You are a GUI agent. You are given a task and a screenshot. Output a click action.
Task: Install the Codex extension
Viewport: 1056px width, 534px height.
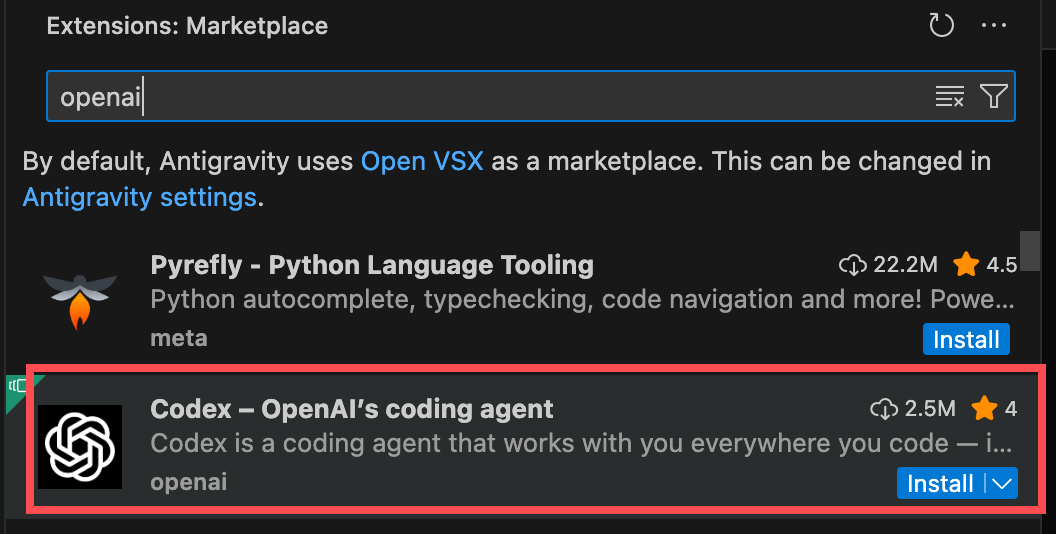coord(940,484)
